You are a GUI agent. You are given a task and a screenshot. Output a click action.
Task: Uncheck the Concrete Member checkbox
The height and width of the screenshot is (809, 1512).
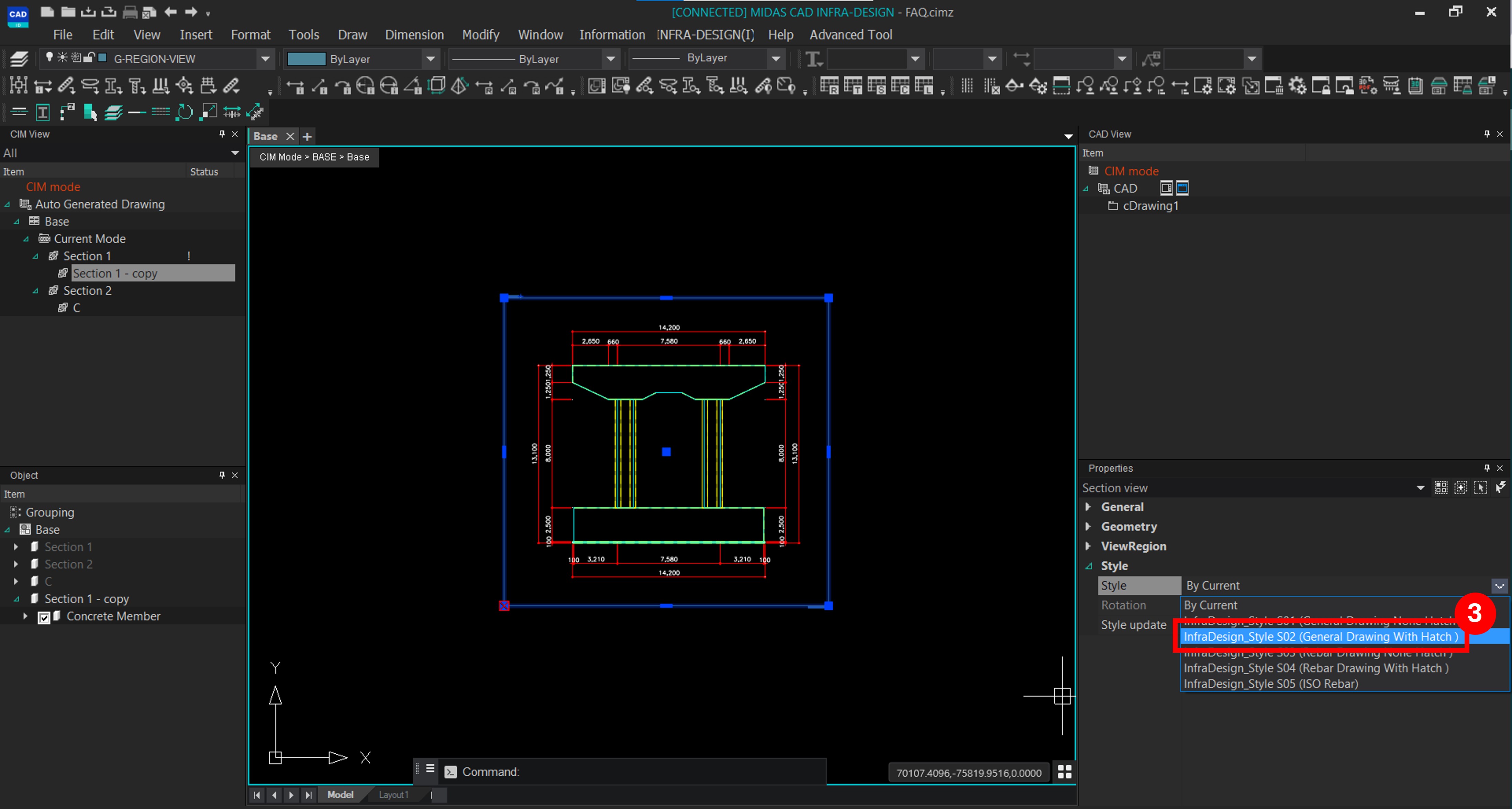(44, 617)
